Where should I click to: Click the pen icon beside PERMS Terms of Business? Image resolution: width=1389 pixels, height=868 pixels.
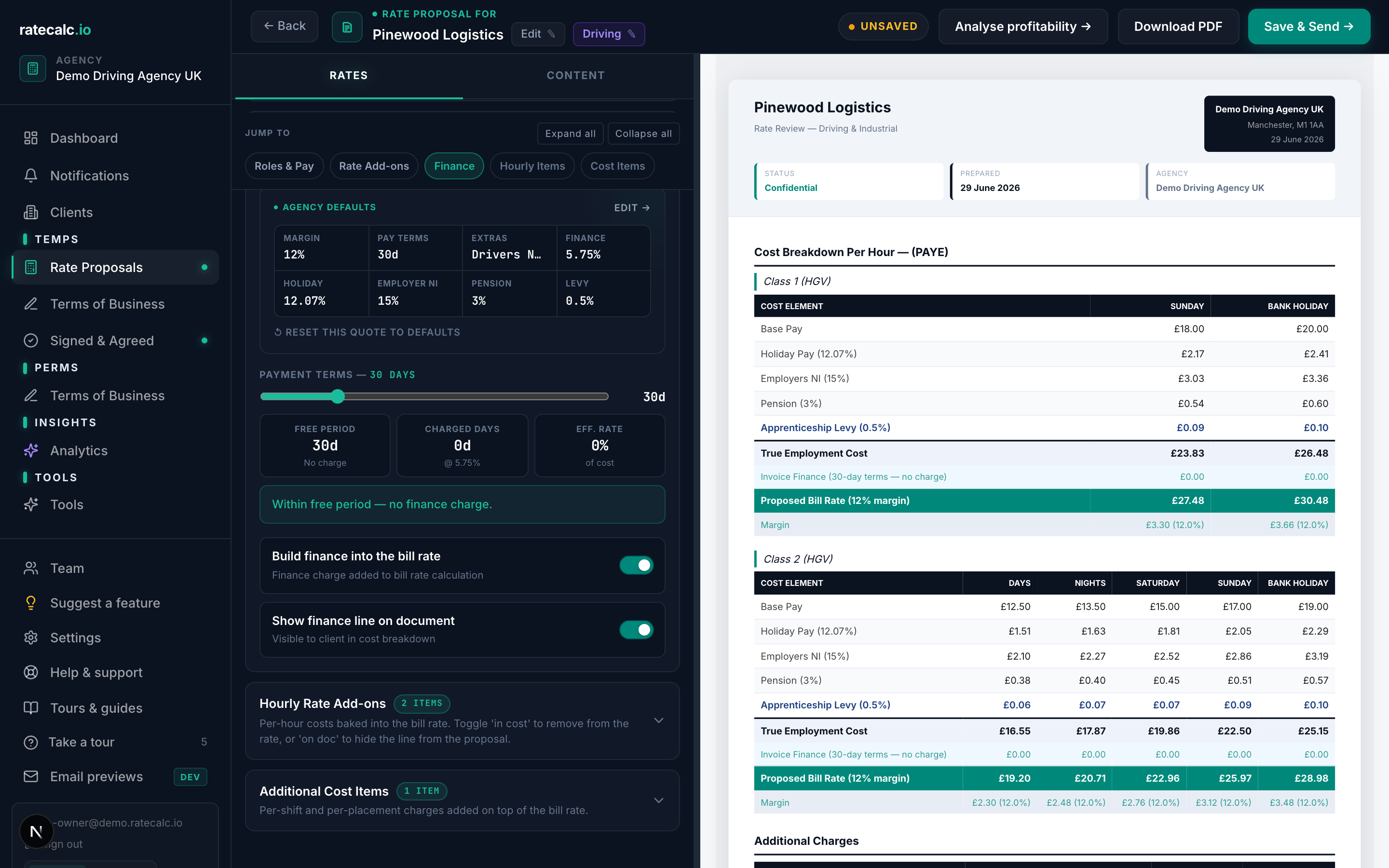(x=31, y=395)
